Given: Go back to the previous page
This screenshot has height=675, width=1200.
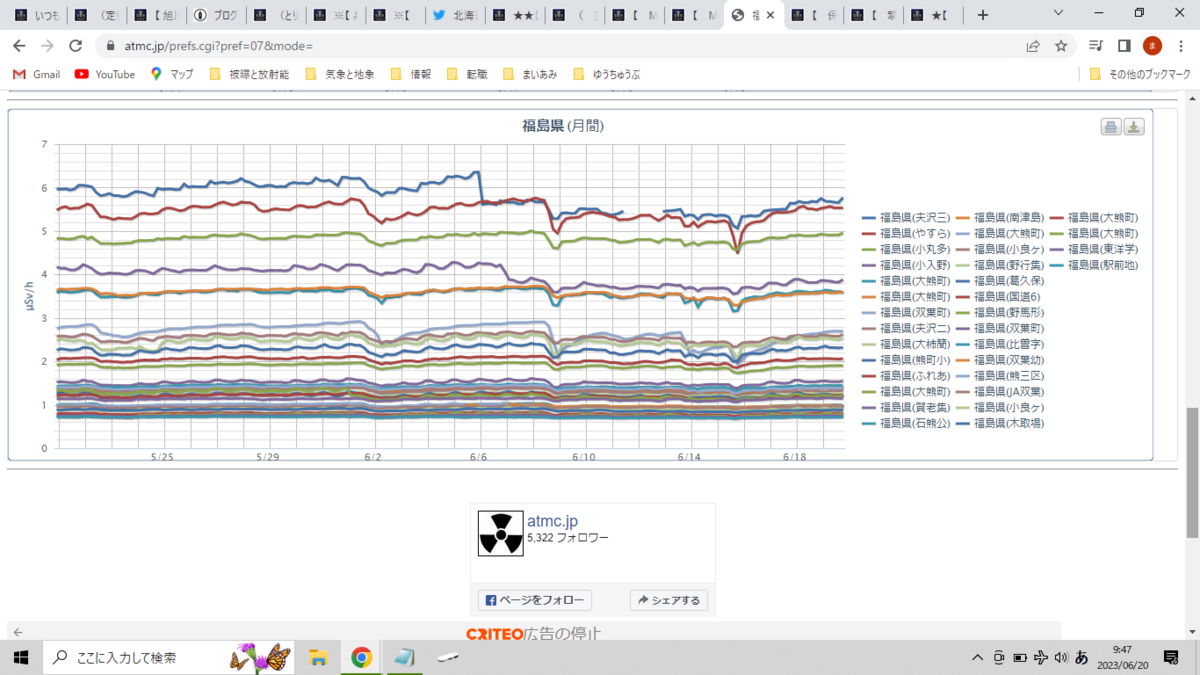Looking at the screenshot, I should point(18,46).
